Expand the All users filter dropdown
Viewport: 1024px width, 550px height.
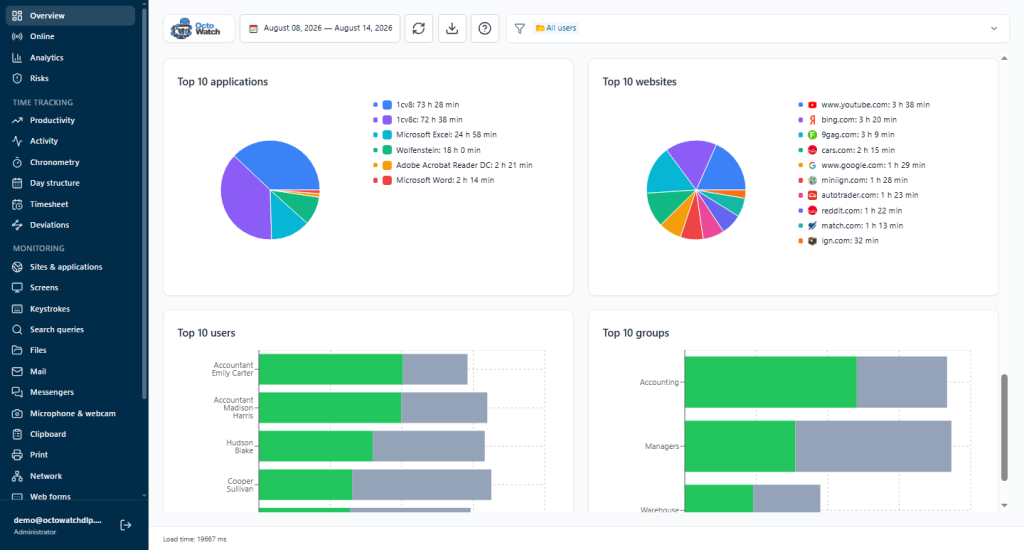(993, 28)
